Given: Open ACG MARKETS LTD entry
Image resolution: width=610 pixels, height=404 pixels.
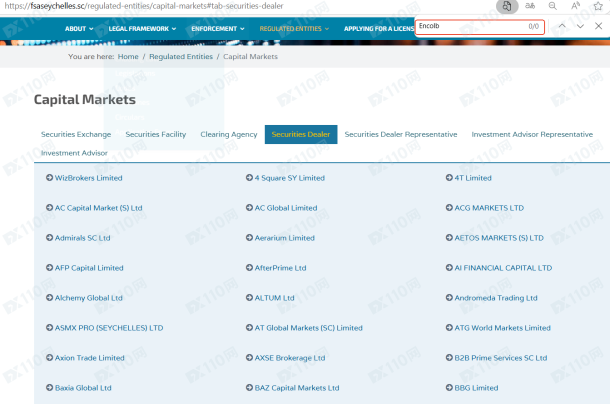Looking at the screenshot, I should 489,208.
